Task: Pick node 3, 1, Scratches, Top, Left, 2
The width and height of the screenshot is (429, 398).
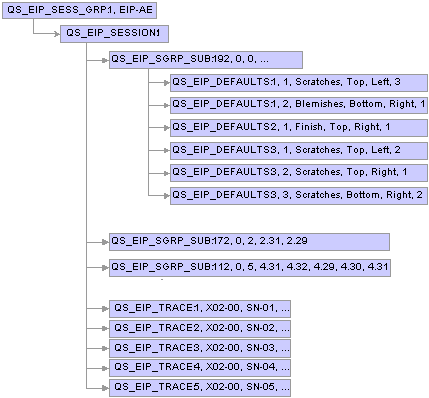Action: 299,151
